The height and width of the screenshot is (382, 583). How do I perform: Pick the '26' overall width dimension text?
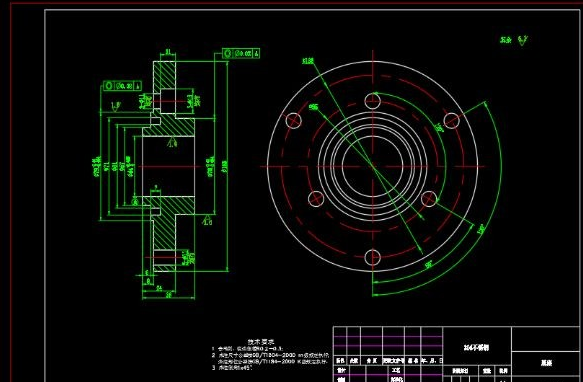(x=168, y=295)
